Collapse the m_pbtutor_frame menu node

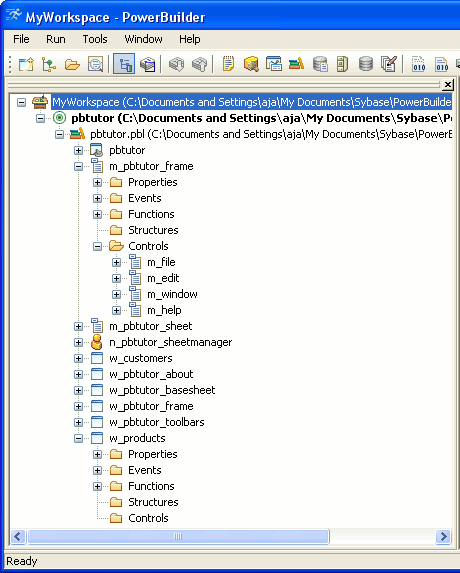79,167
